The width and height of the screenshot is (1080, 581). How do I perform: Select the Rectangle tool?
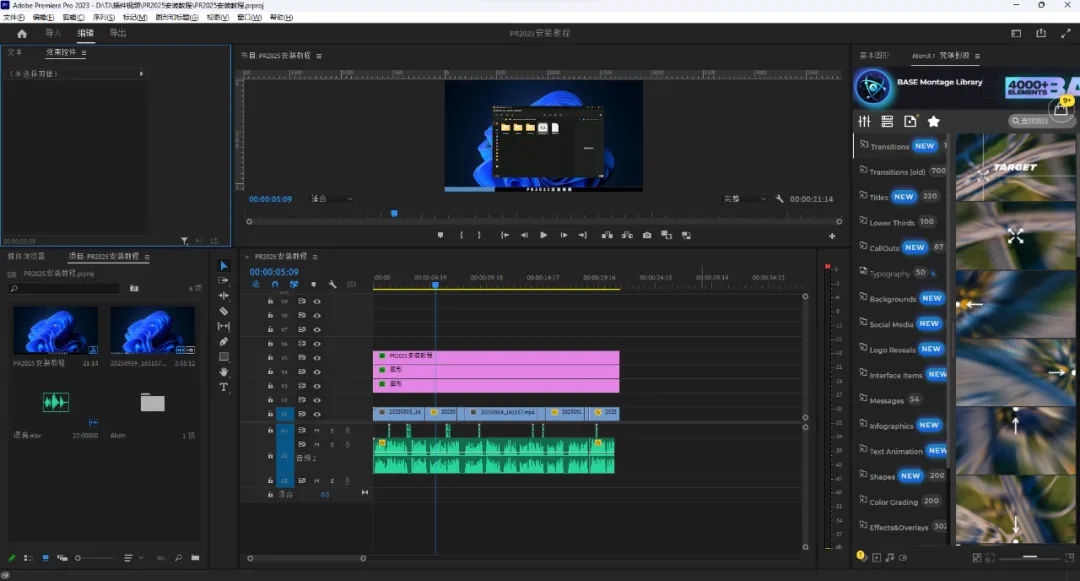point(223,357)
